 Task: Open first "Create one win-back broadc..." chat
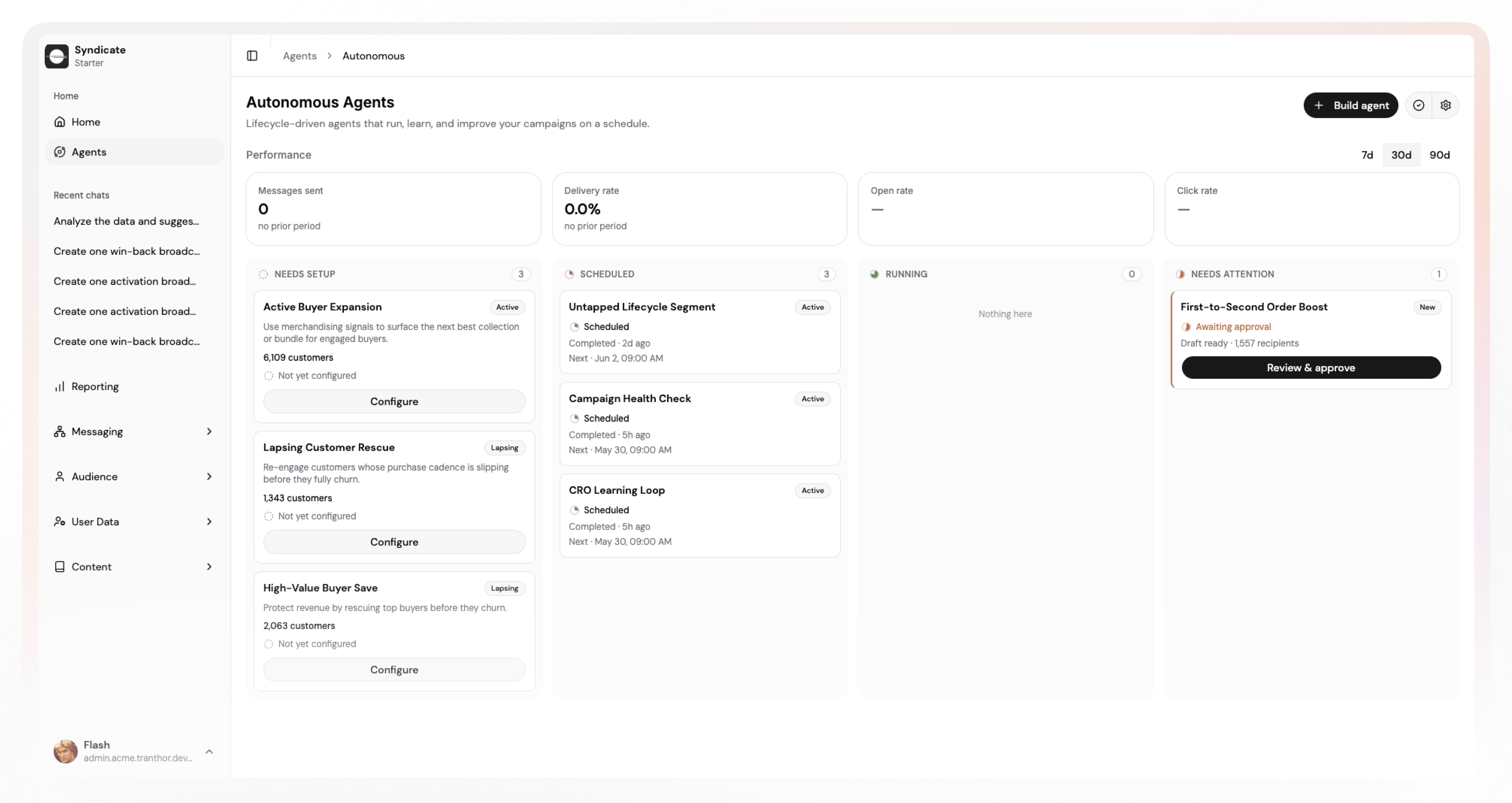coord(126,251)
